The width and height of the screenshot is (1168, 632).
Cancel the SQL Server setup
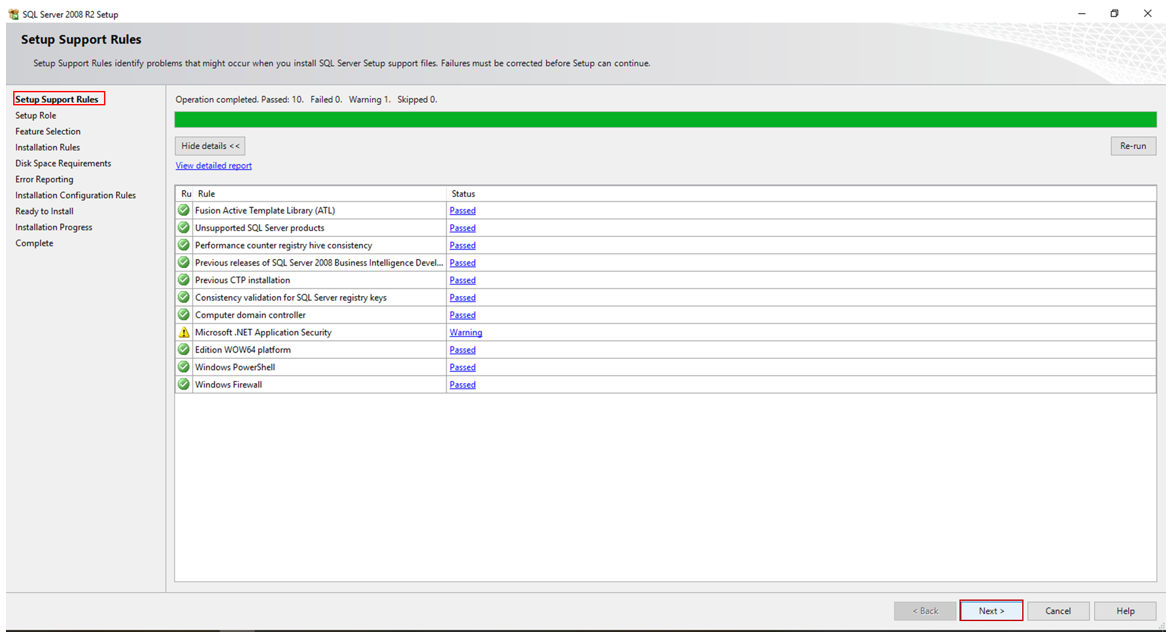point(1058,610)
